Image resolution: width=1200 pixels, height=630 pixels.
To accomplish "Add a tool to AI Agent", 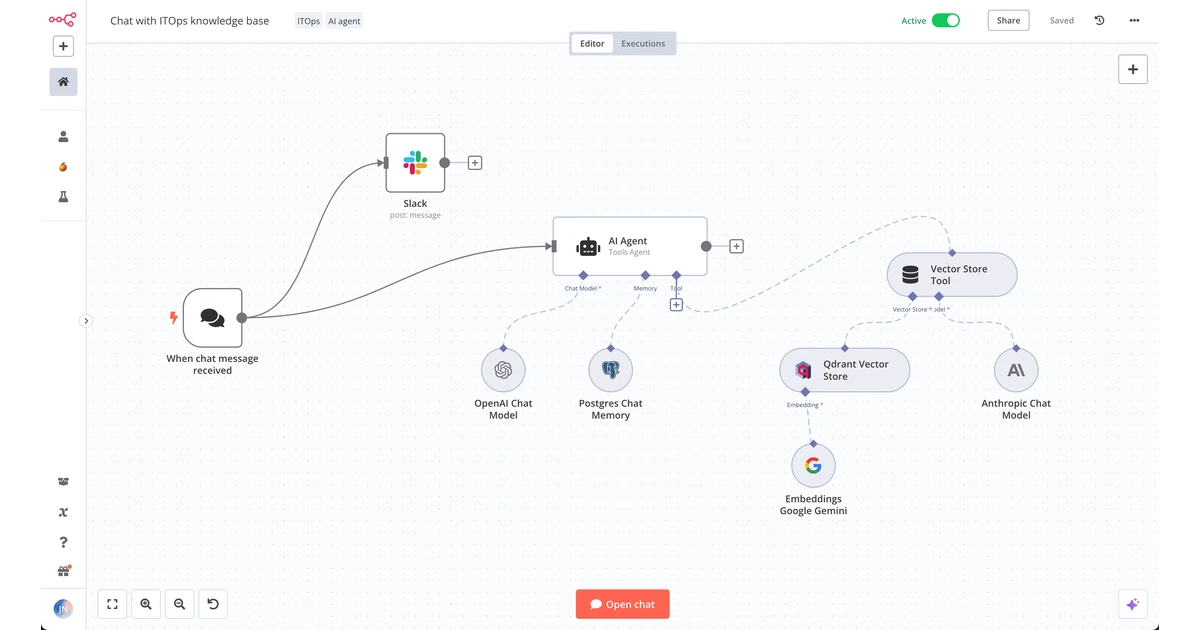I will coord(676,305).
